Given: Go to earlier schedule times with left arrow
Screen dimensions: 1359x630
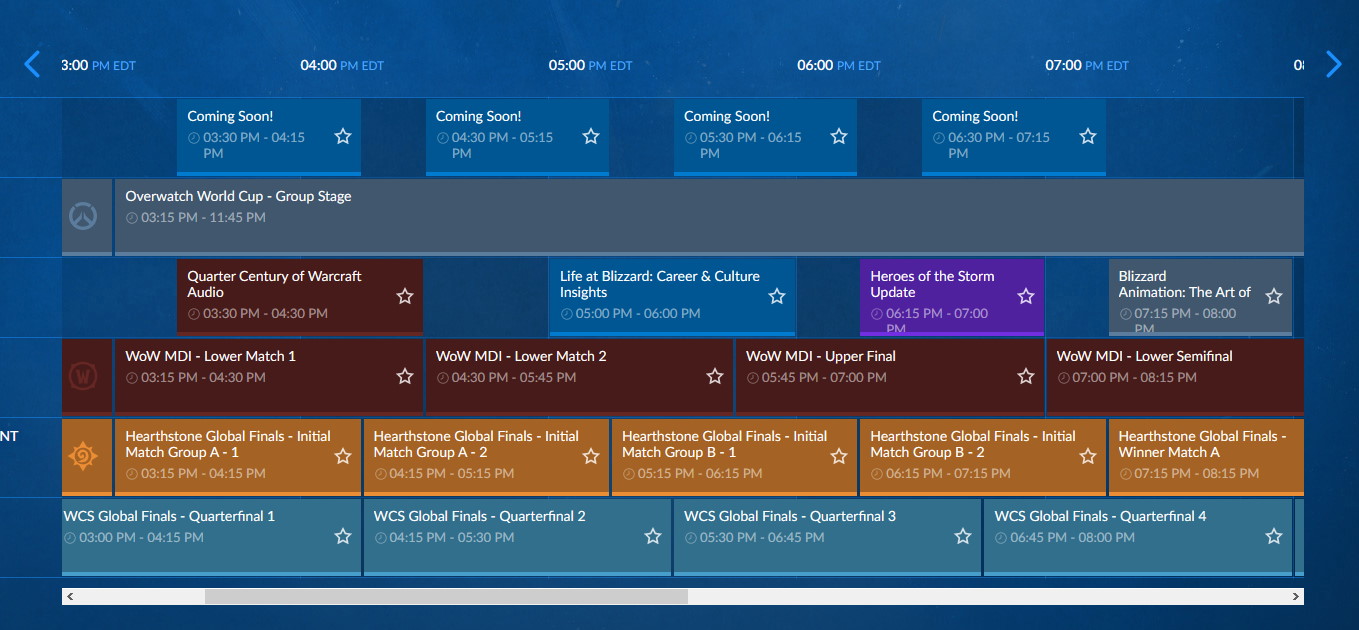Looking at the screenshot, I should click(x=32, y=65).
